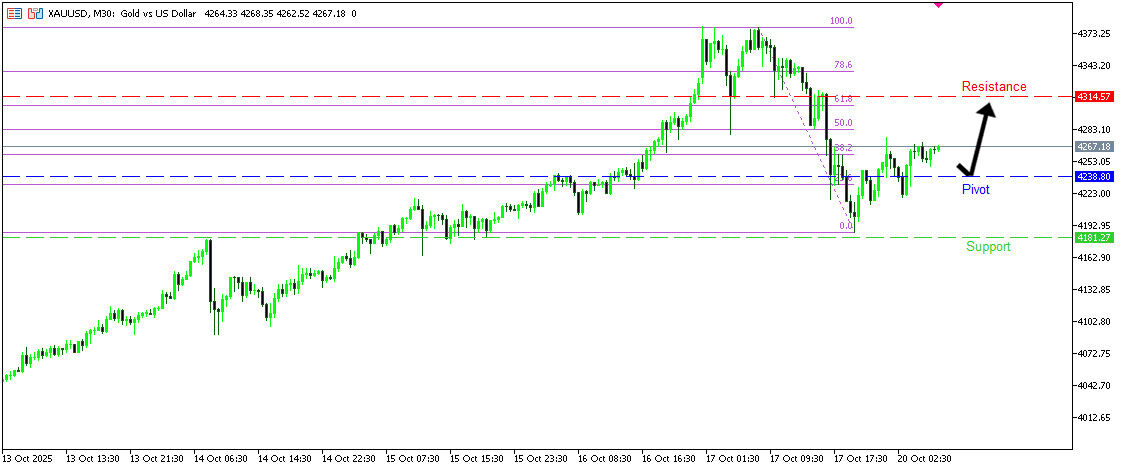
Task: Click the gray 4267.18 current price tag
Action: coord(1094,147)
